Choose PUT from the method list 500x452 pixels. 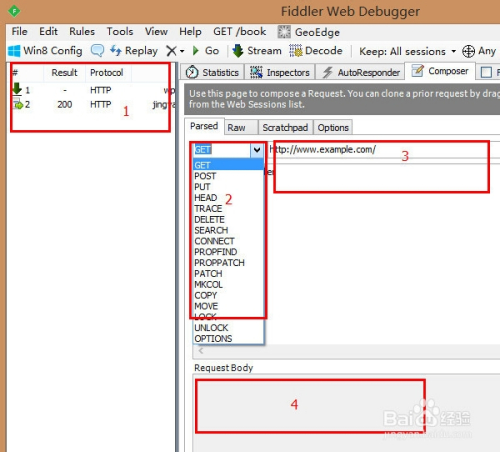click(x=228, y=187)
